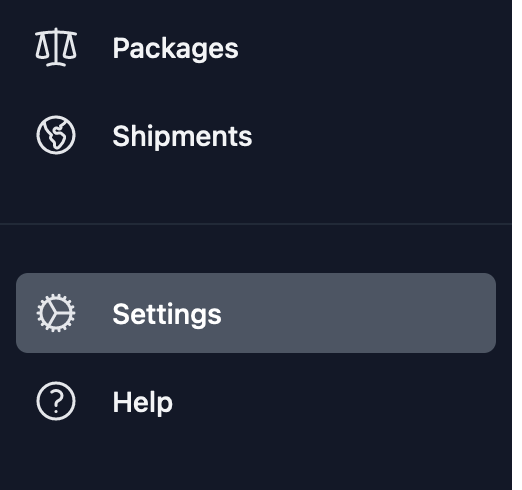Open the Packages section
The height and width of the screenshot is (490, 522).
point(256,48)
